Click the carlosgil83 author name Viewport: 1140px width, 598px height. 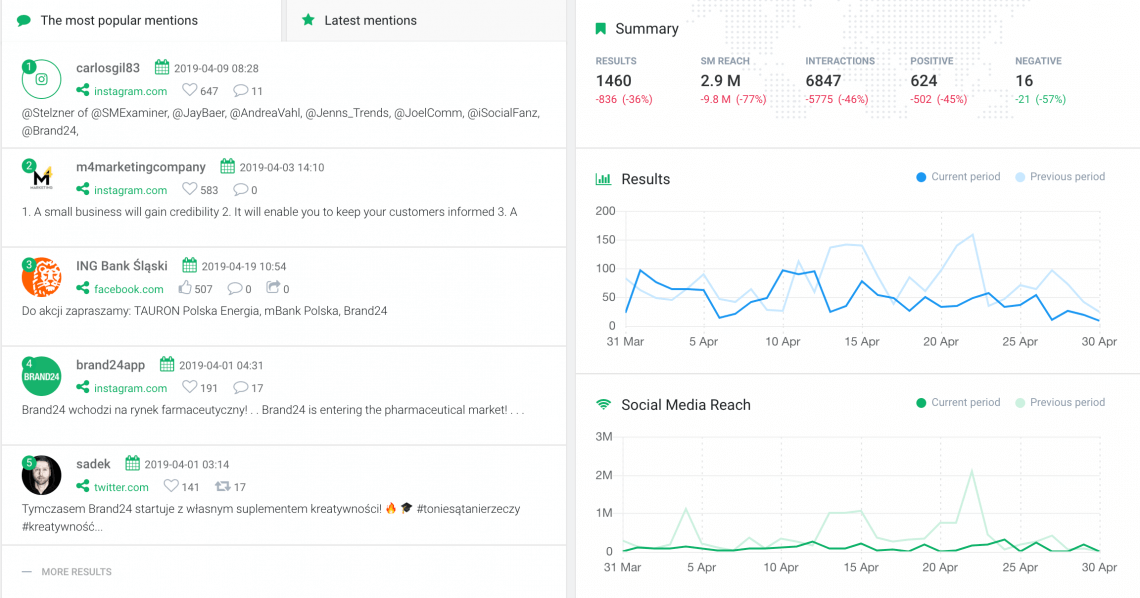coord(108,68)
